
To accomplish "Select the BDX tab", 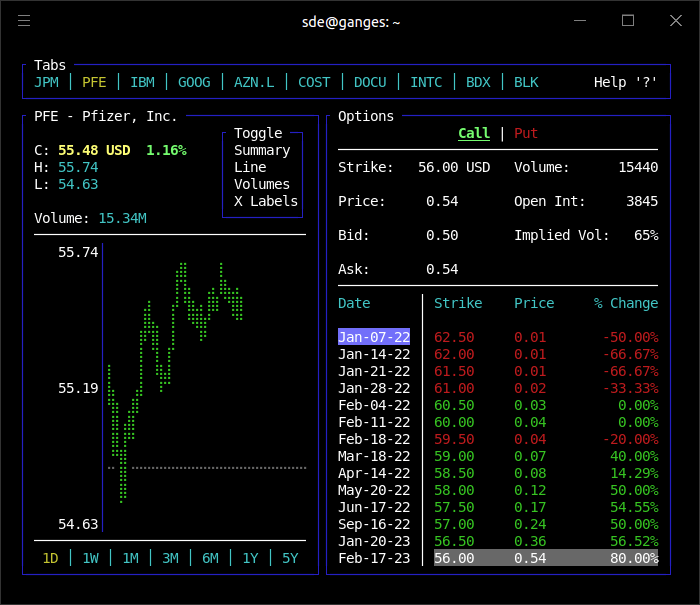I will coord(478,82).
